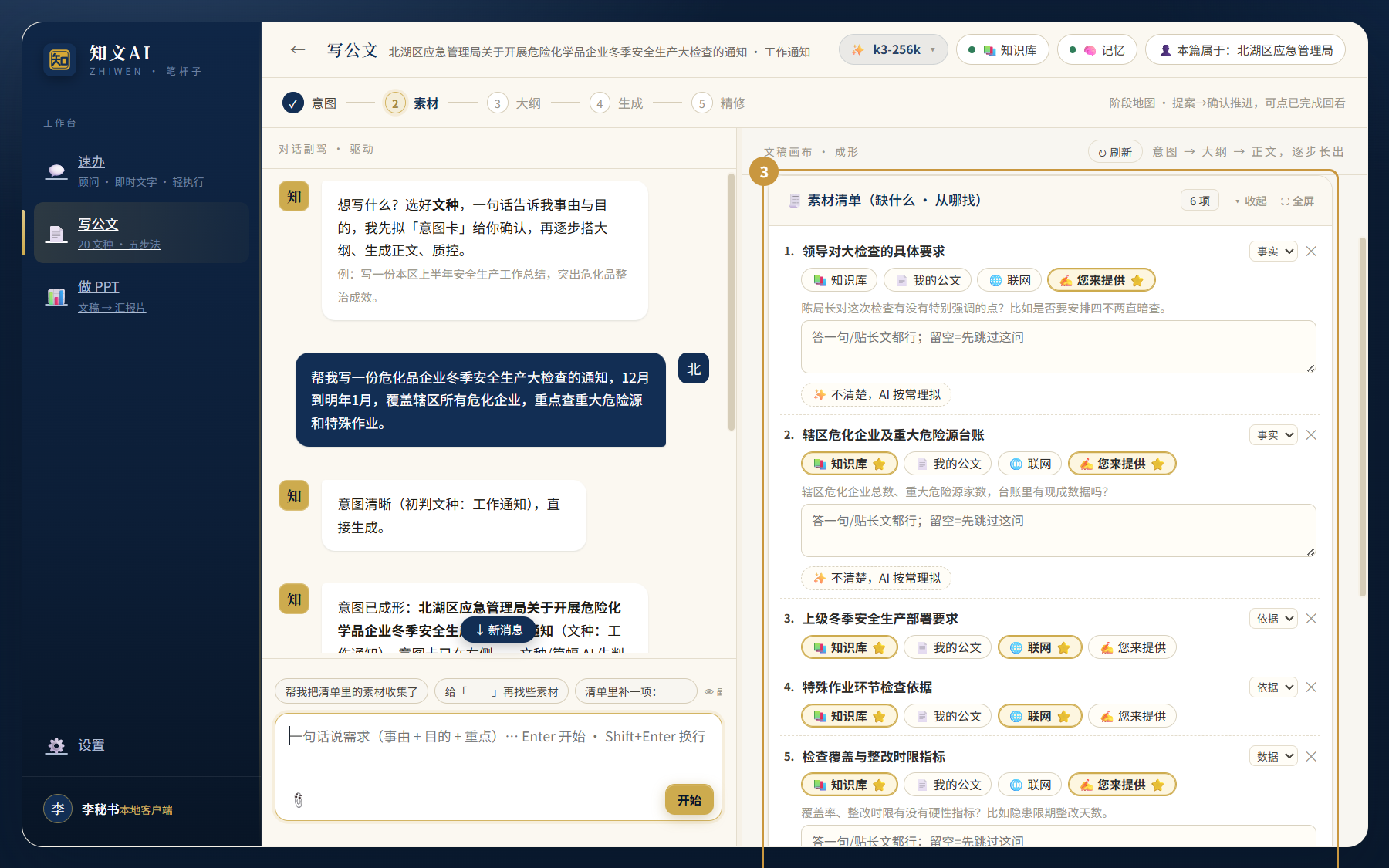The image size is (1389, 868).
Task: Click the paperclip attachment icon
Action: (x=299, y=800)
